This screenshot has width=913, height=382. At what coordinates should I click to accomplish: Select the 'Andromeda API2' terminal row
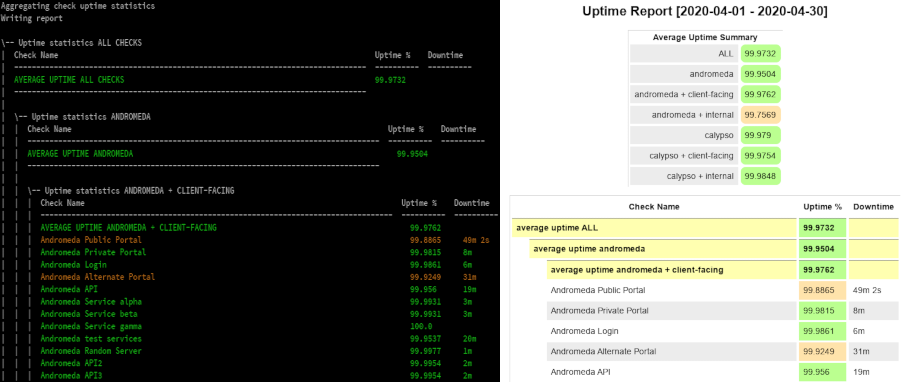pos(71,363)
